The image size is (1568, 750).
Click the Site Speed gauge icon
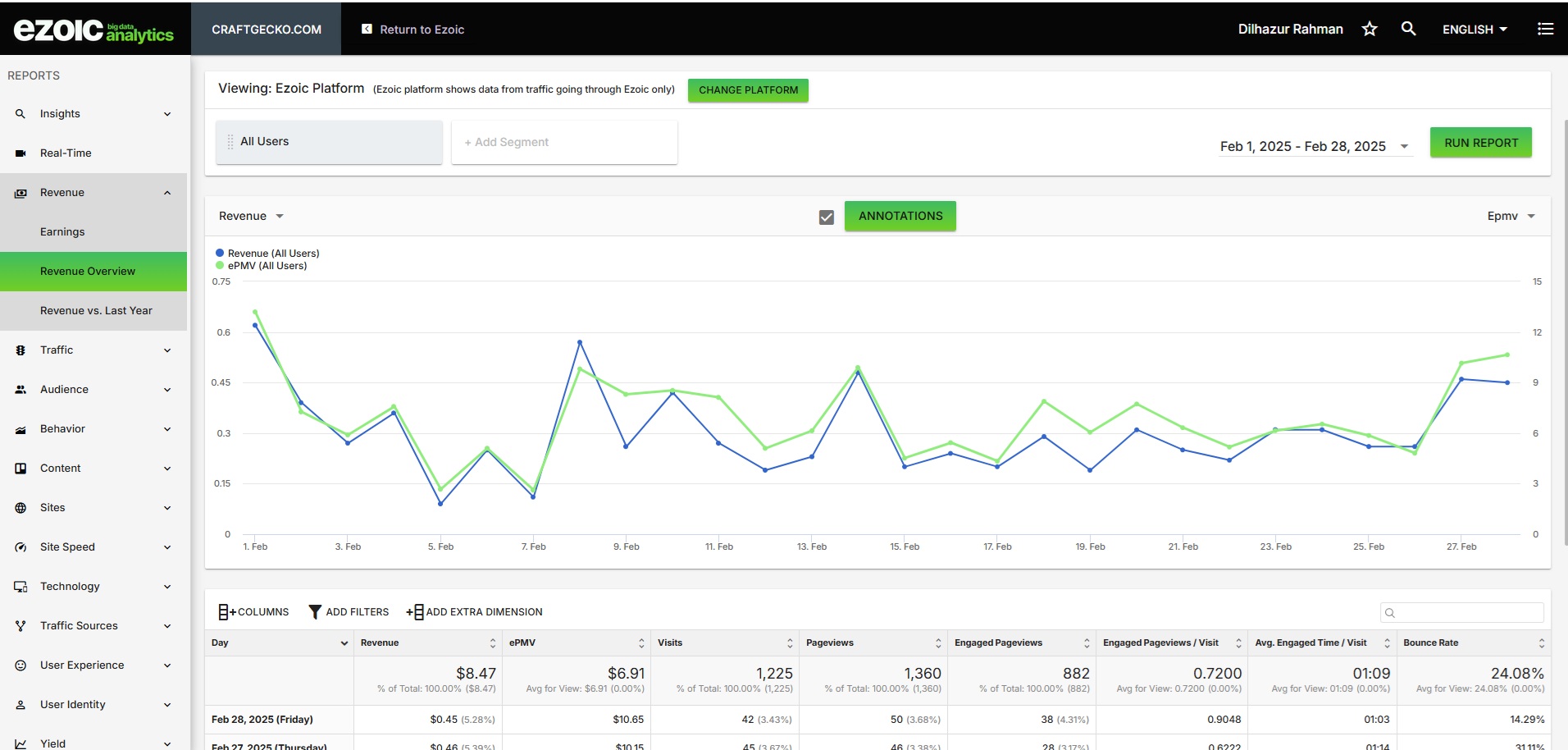point(21,547)
